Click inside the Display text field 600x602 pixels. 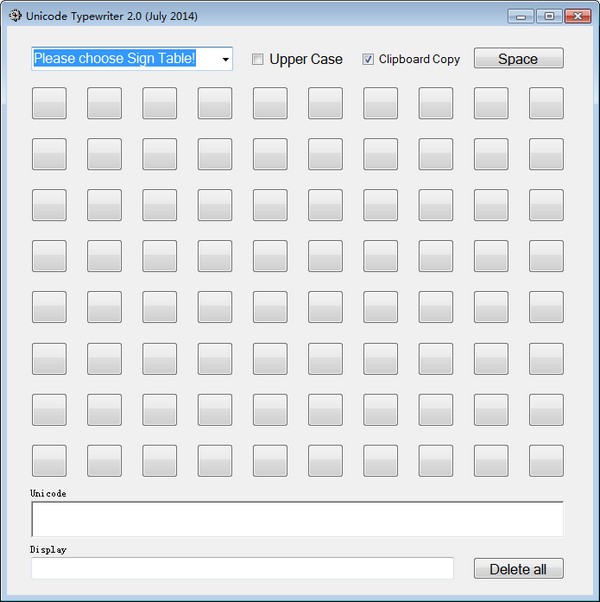242,568
